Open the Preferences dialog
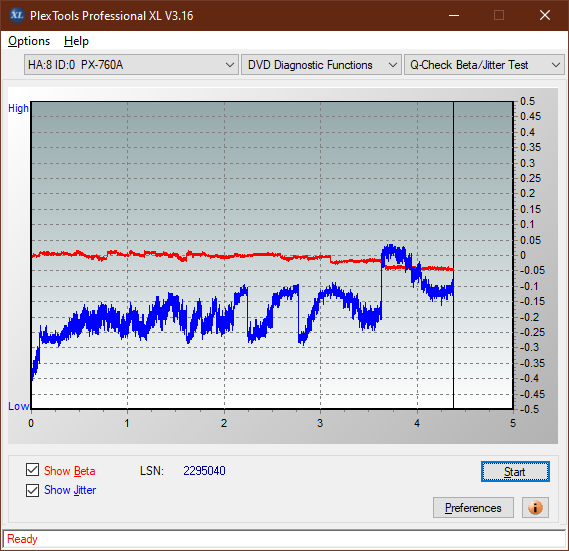 tap(473, 507)
